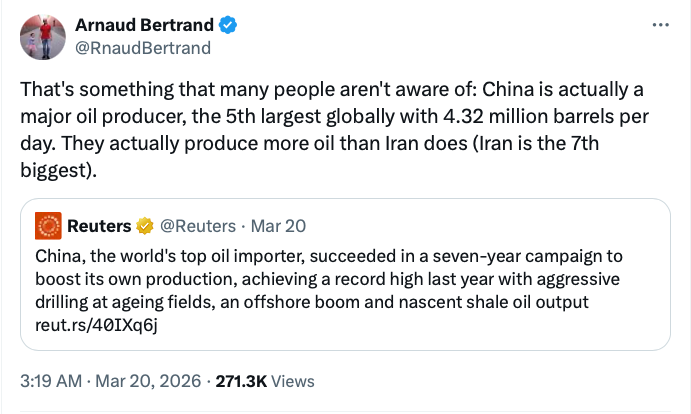Open the three-dot more options menu

coord(660,25)
